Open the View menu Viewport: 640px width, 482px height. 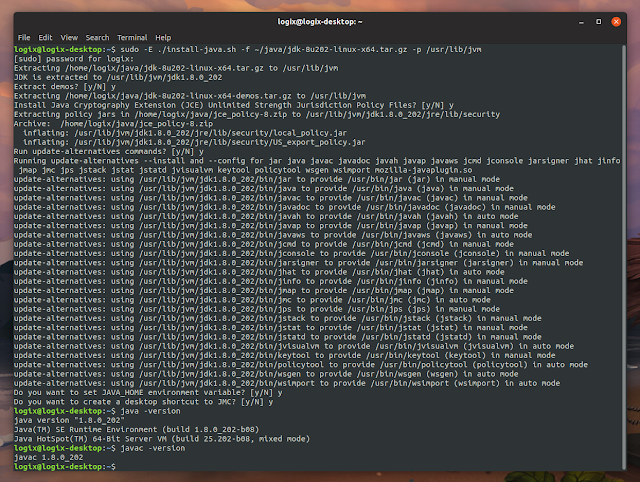coord(69,38)
